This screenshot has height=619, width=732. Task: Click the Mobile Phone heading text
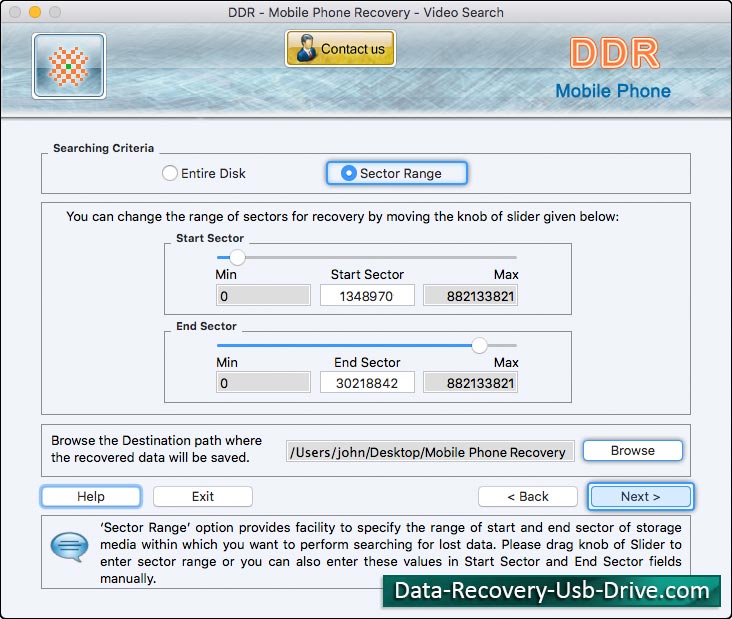tap(613, 91)
